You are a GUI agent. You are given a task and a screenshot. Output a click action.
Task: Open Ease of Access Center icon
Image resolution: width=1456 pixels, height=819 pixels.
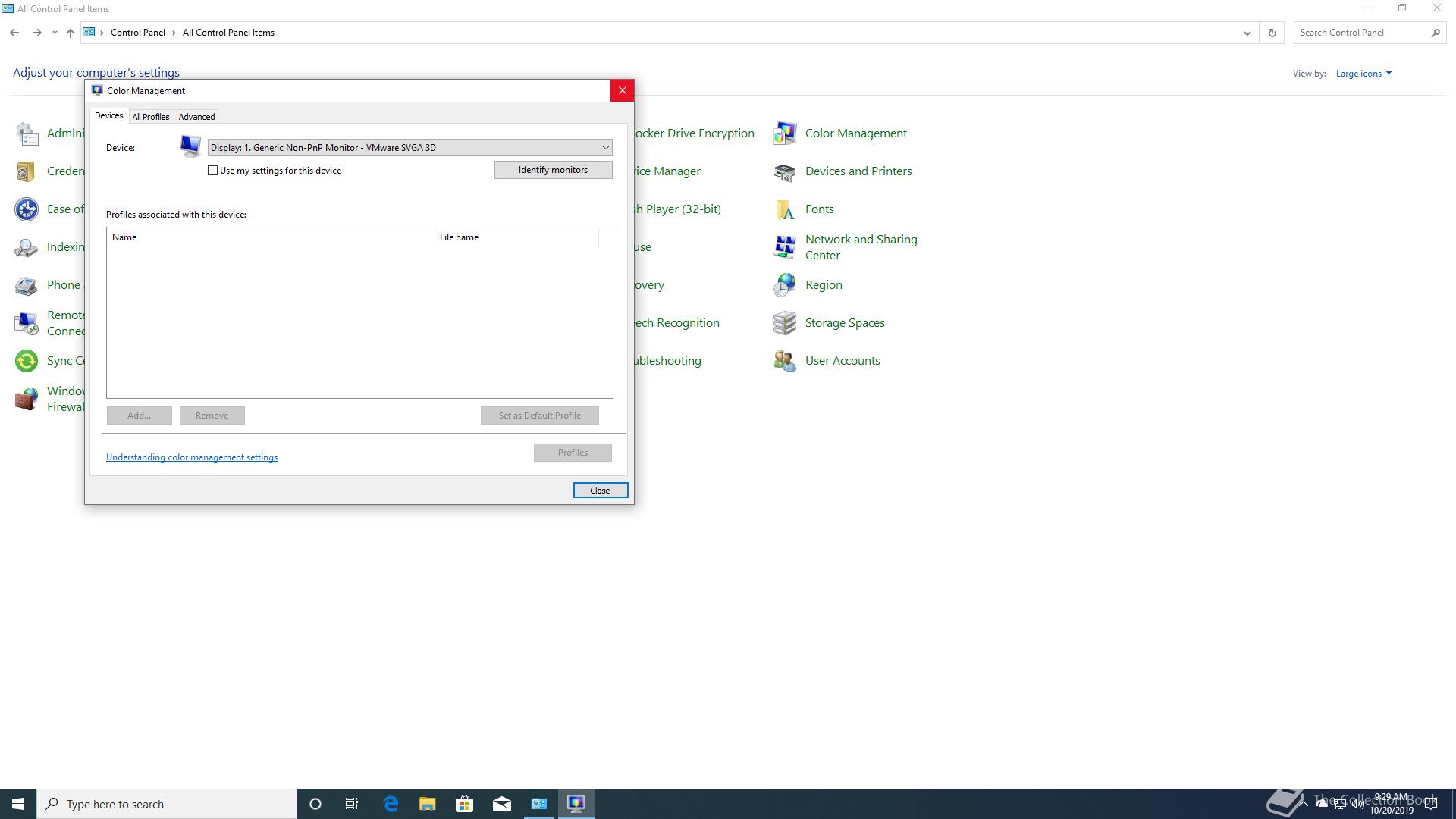(x=27, y=209)
